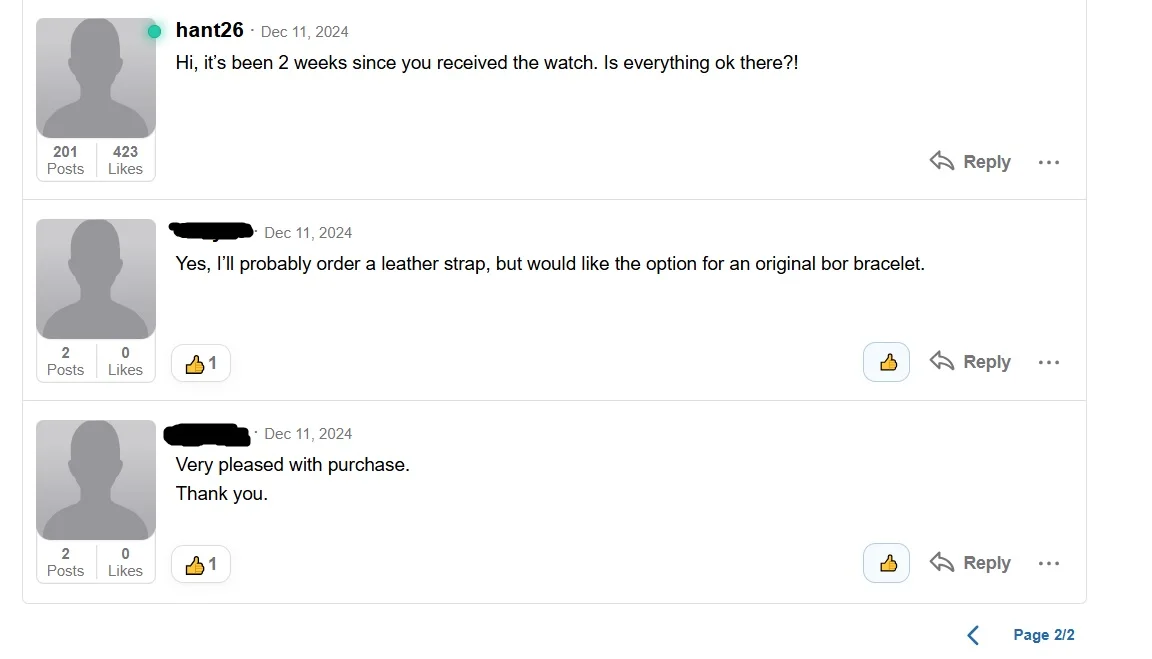Click Dec 11, 2024 timestamp on hant26's post

(304, 32)
